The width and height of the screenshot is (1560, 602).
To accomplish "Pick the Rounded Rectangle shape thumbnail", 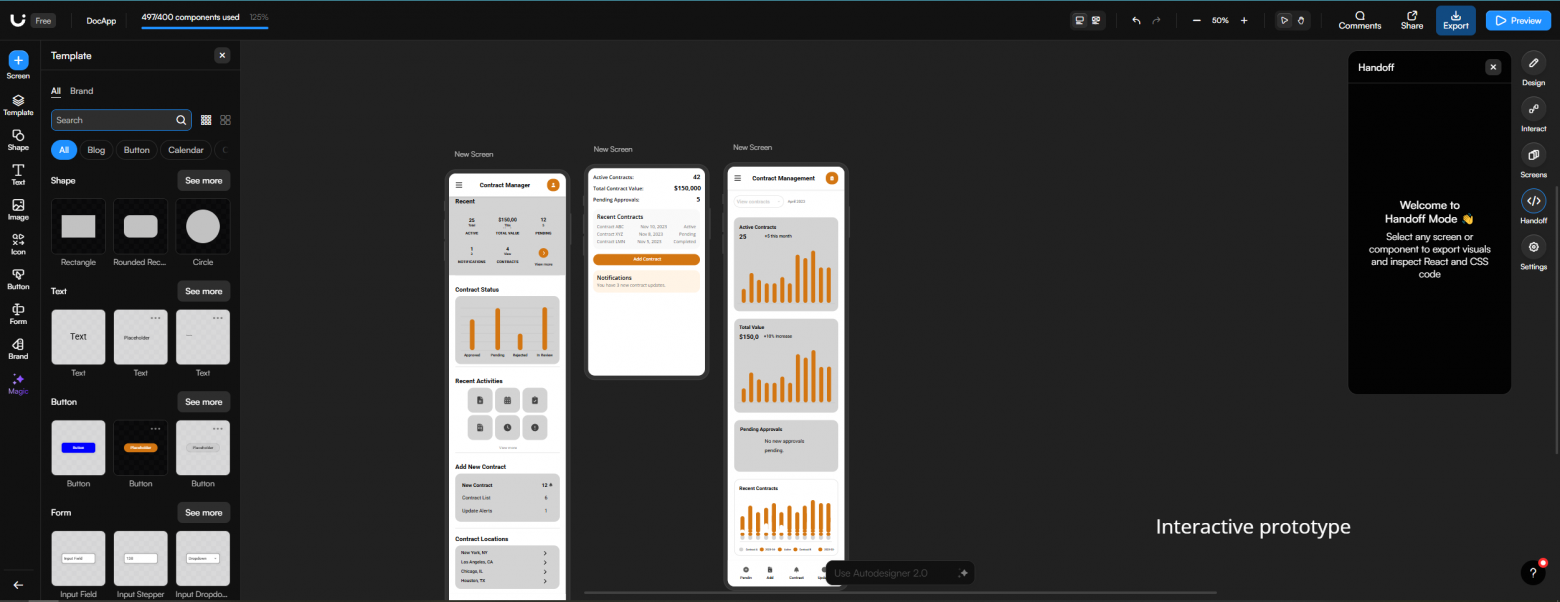I will [140, 226].
